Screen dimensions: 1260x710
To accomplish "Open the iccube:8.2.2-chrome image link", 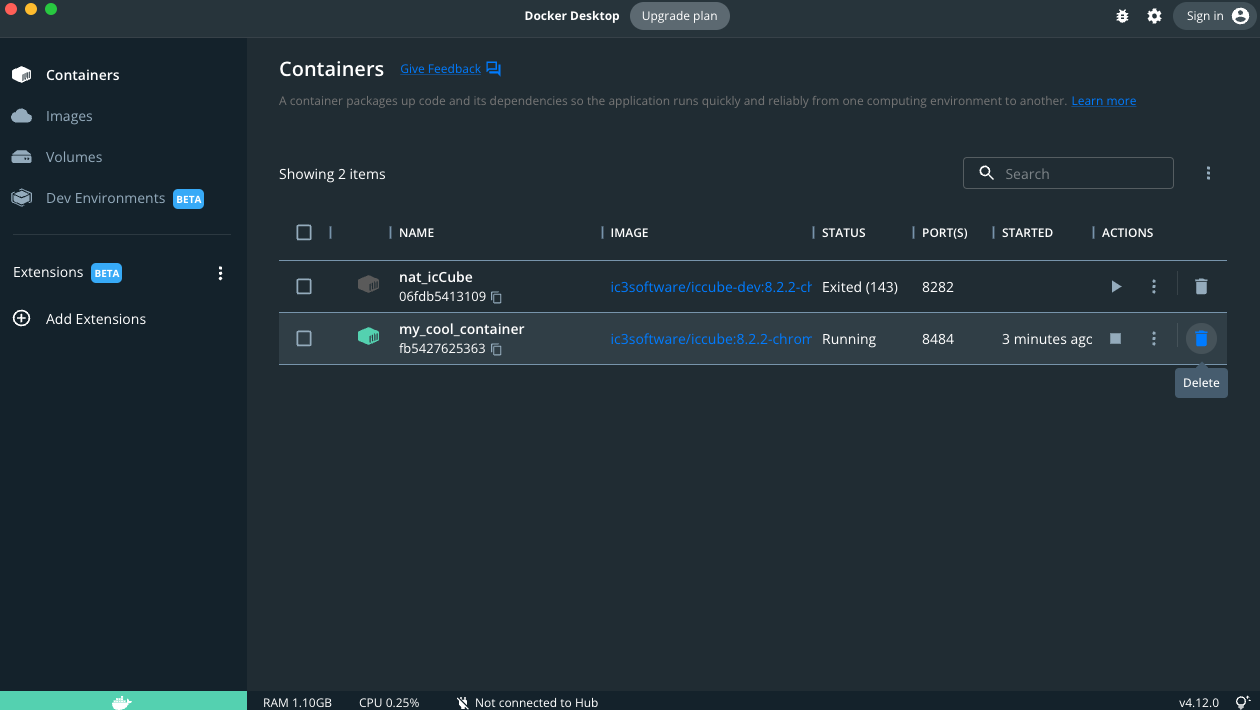I will coord(711,339).
